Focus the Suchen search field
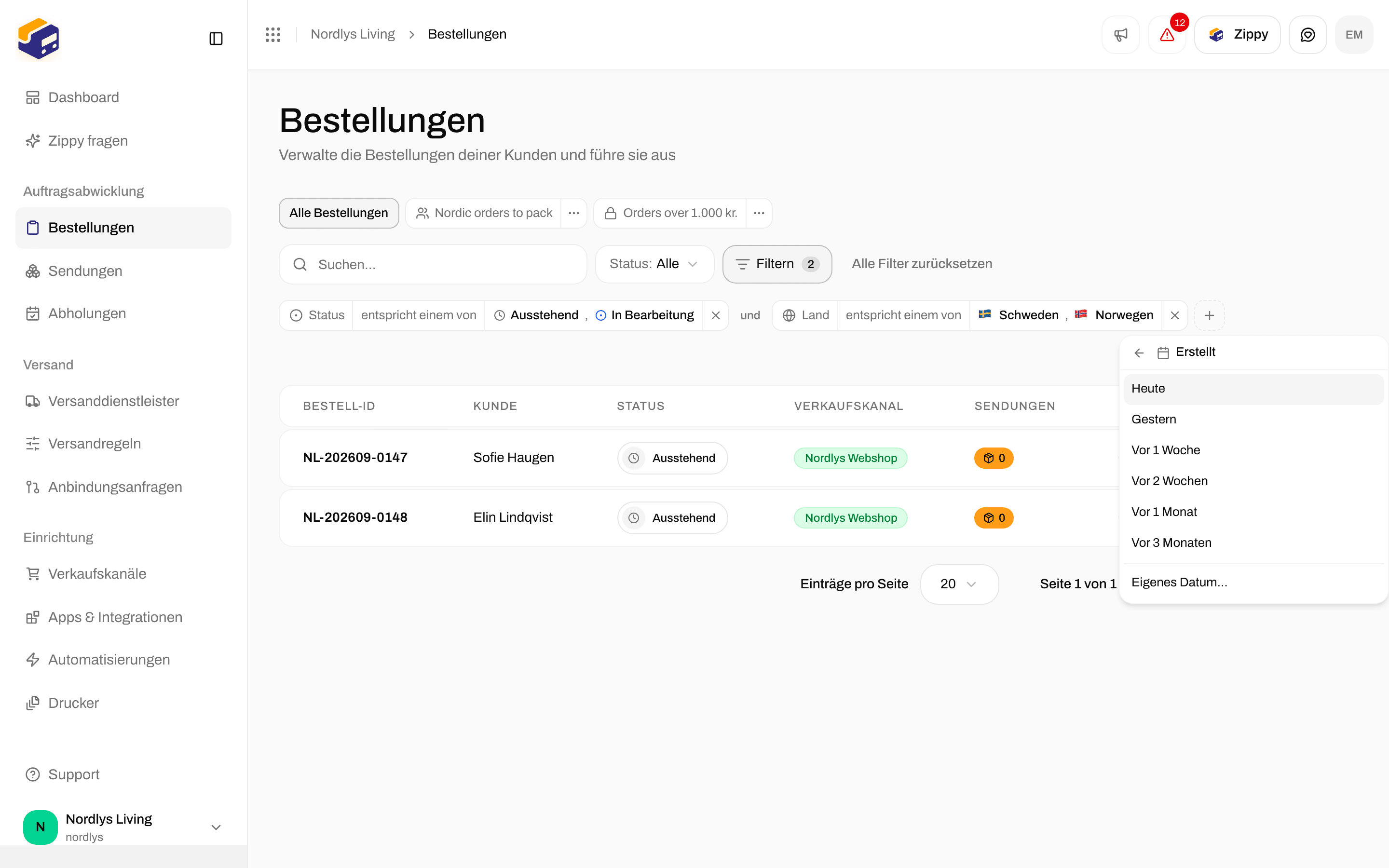 (x=433, y=264)
